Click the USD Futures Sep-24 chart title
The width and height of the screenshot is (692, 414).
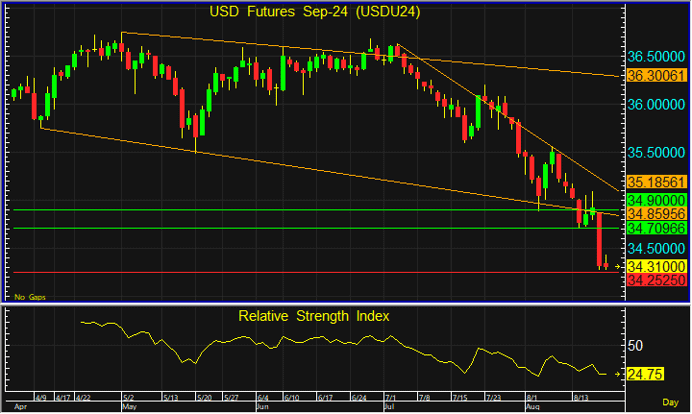click(x=314, y=12)
